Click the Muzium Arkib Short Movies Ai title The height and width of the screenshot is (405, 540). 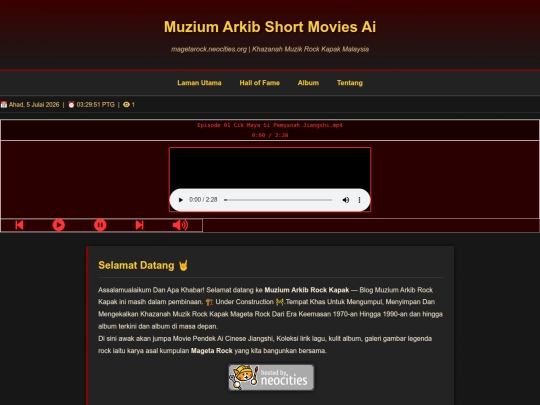(270, 27)
